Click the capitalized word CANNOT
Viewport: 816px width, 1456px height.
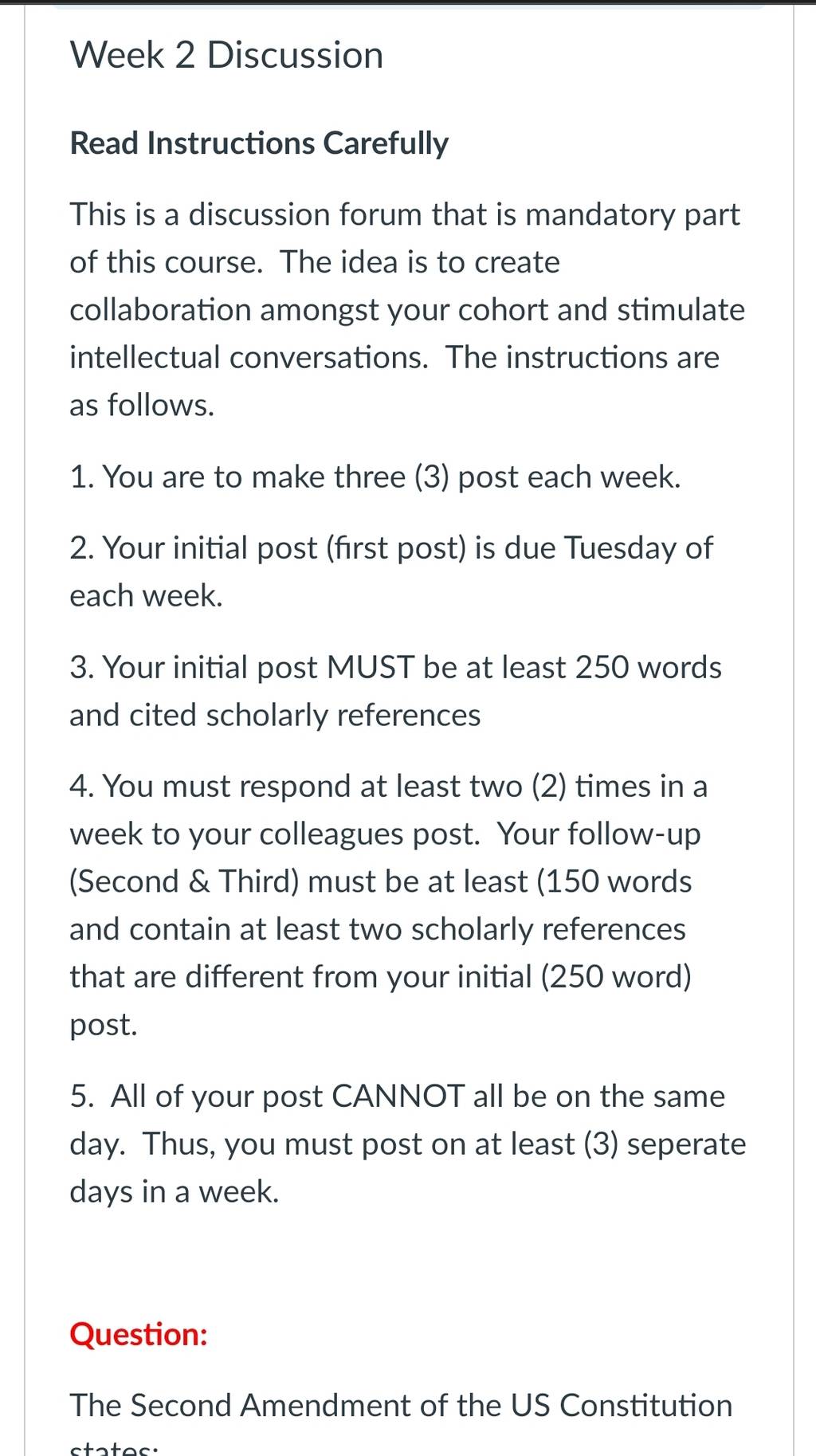click(398, 1097)
